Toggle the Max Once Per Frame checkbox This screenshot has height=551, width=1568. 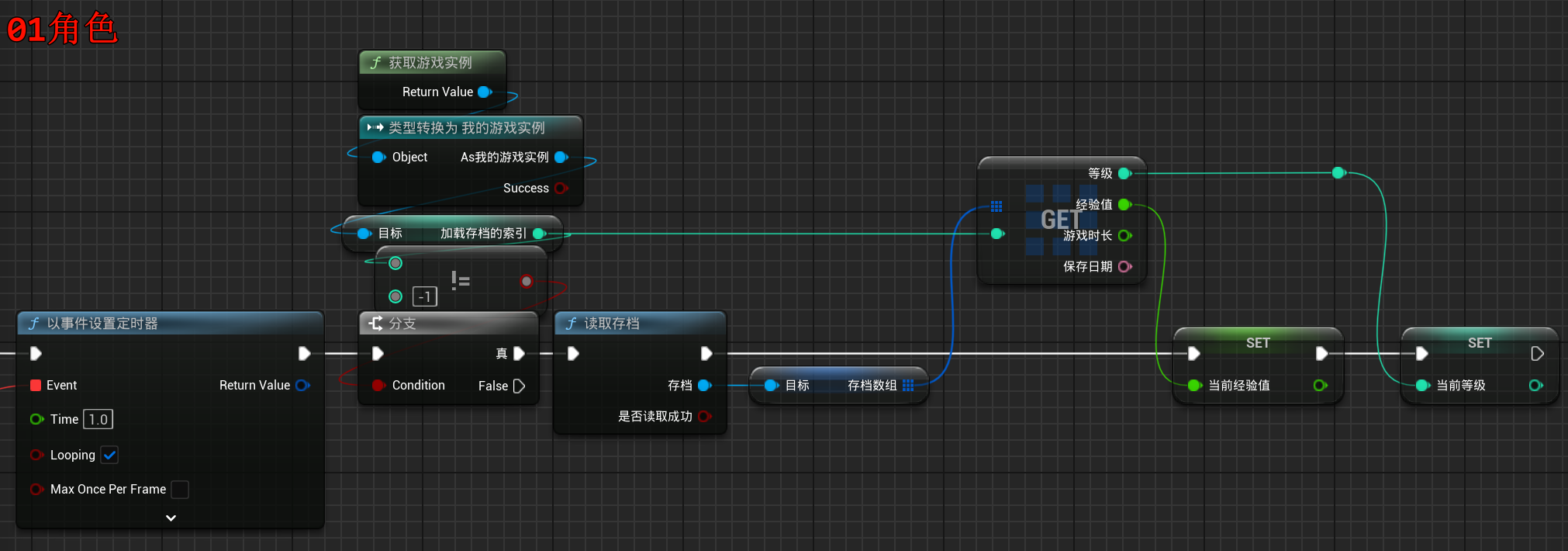coord(180,490)
